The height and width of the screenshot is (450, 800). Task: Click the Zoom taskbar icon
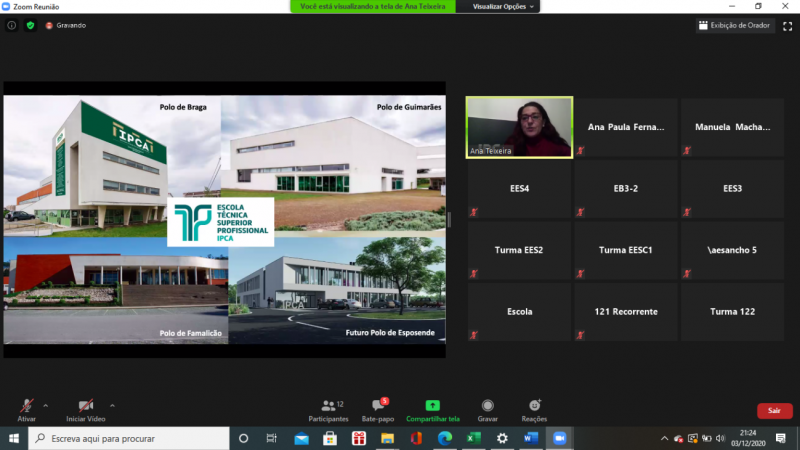tap(560, 438)
